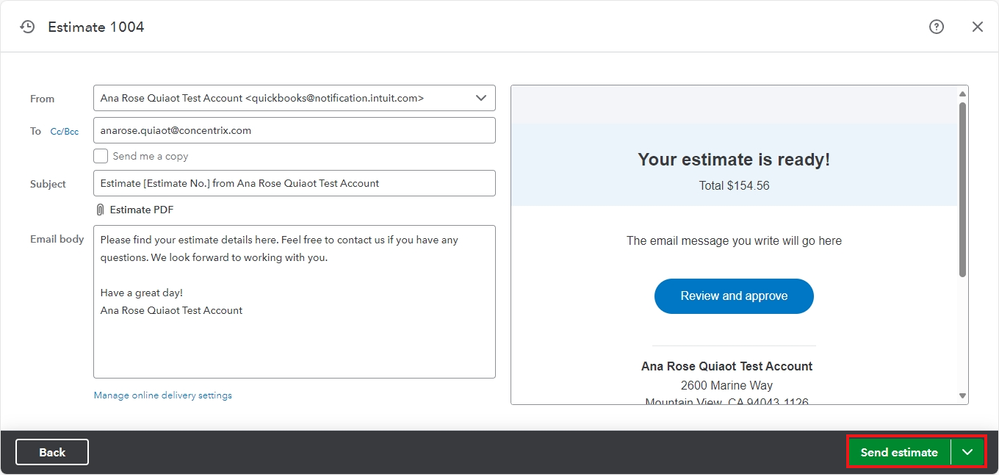Open the Cc/Bcc link
This screenshot has height=475, width=999.
pos(64,131)
